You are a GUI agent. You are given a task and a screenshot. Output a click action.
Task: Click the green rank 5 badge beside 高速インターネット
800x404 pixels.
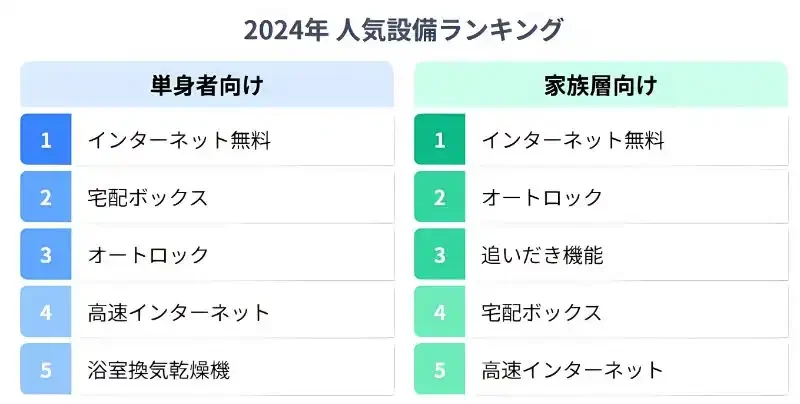(x=439, y=370)
